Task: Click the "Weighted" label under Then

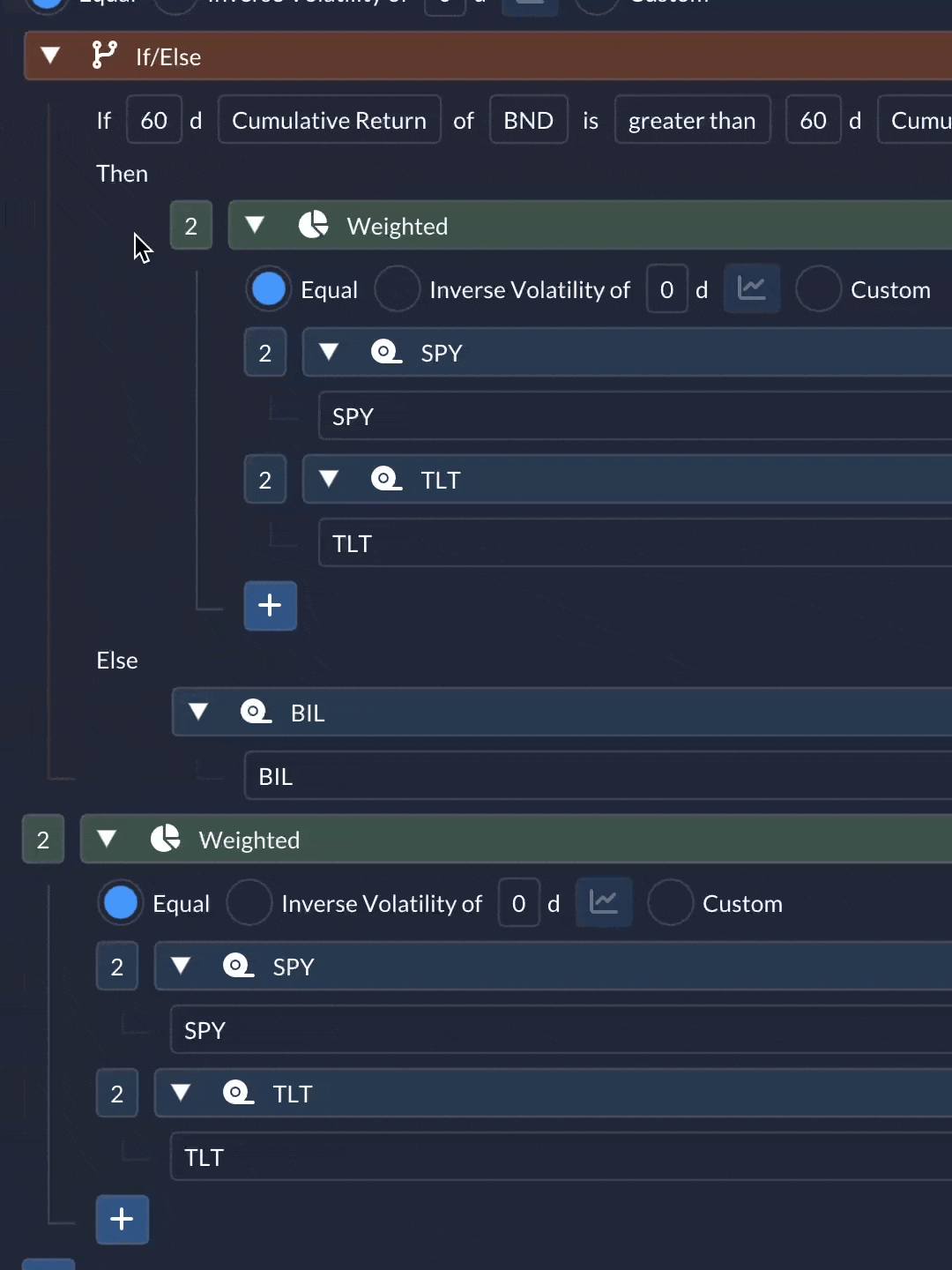Action: click(398, 227)
